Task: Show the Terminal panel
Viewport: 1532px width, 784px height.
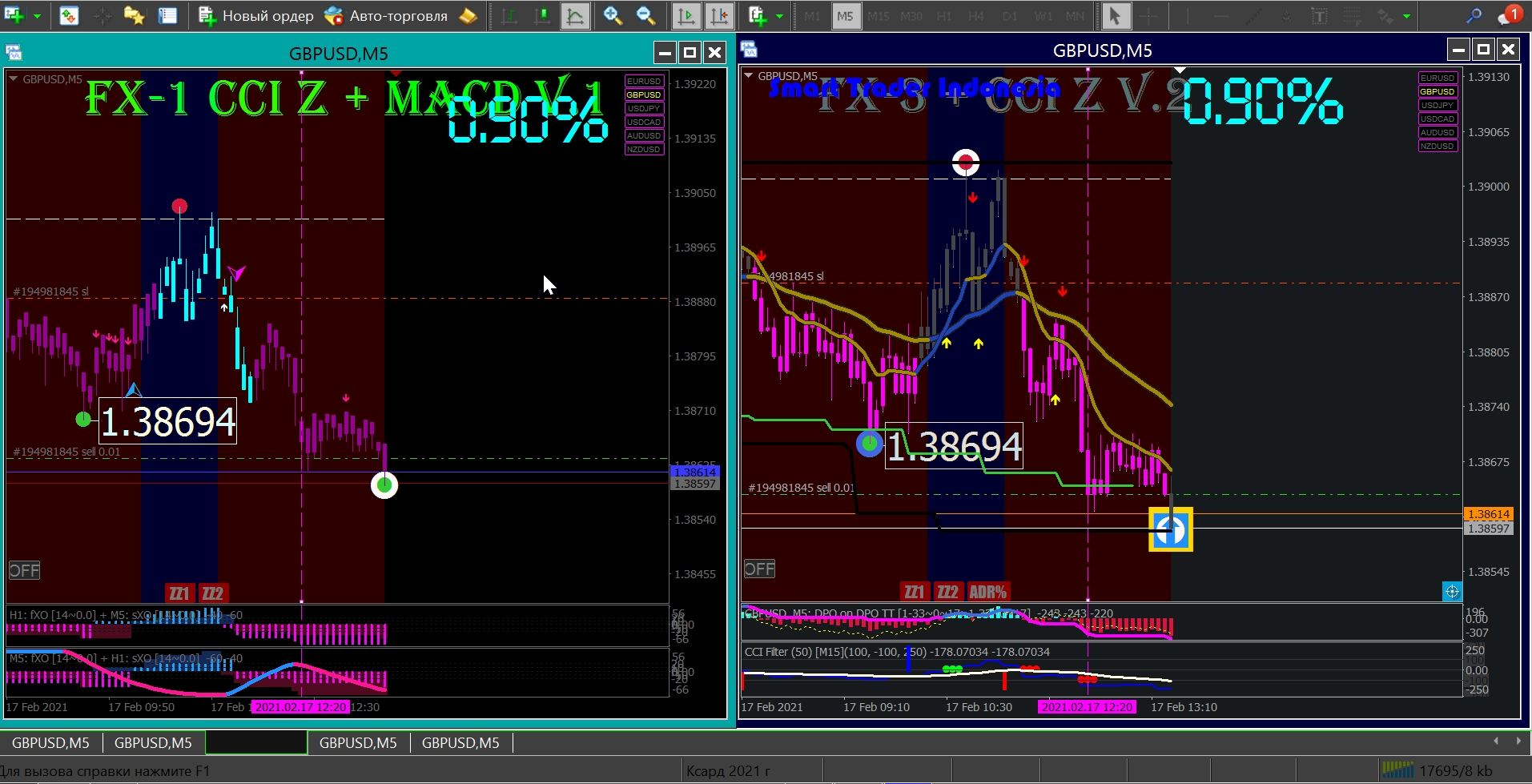Action: point(167,15)
